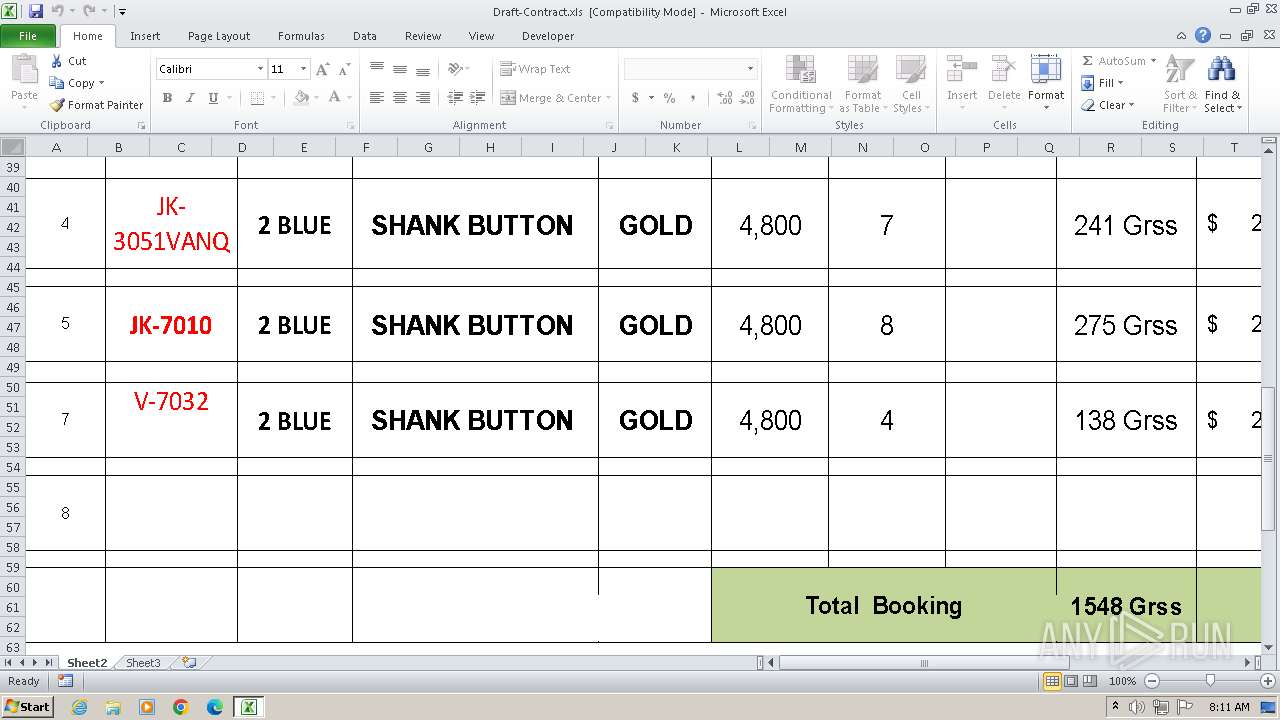Click Save icon in Quick Access Toolbar
Viewport: 1280px width, 720px height.
click(x=36, y=11)
